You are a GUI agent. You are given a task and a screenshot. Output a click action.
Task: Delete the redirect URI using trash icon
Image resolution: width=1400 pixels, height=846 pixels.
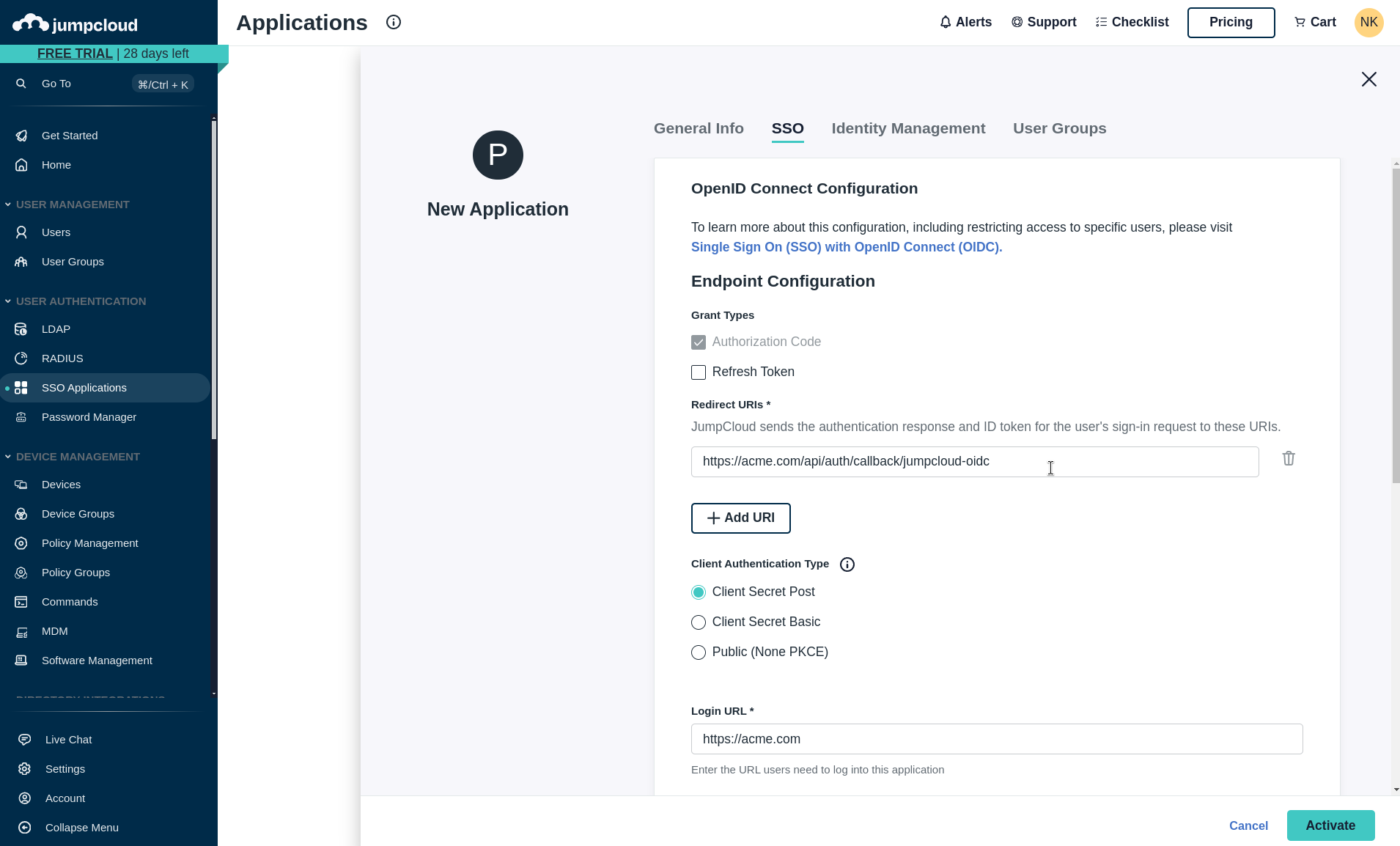coord(1289,458)
